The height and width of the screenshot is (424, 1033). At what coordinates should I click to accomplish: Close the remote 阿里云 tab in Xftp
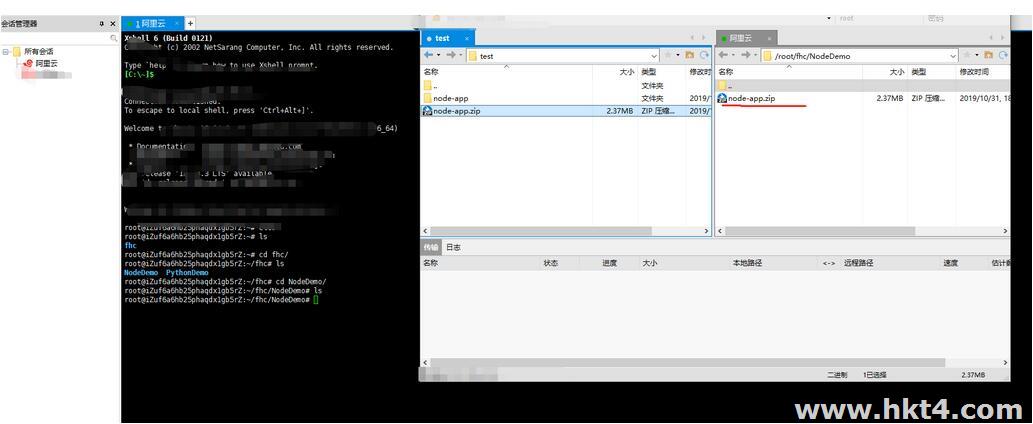point(768,39)
